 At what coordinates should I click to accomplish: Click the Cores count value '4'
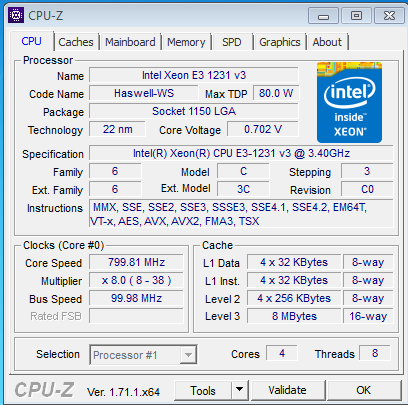tap(282, 353)
